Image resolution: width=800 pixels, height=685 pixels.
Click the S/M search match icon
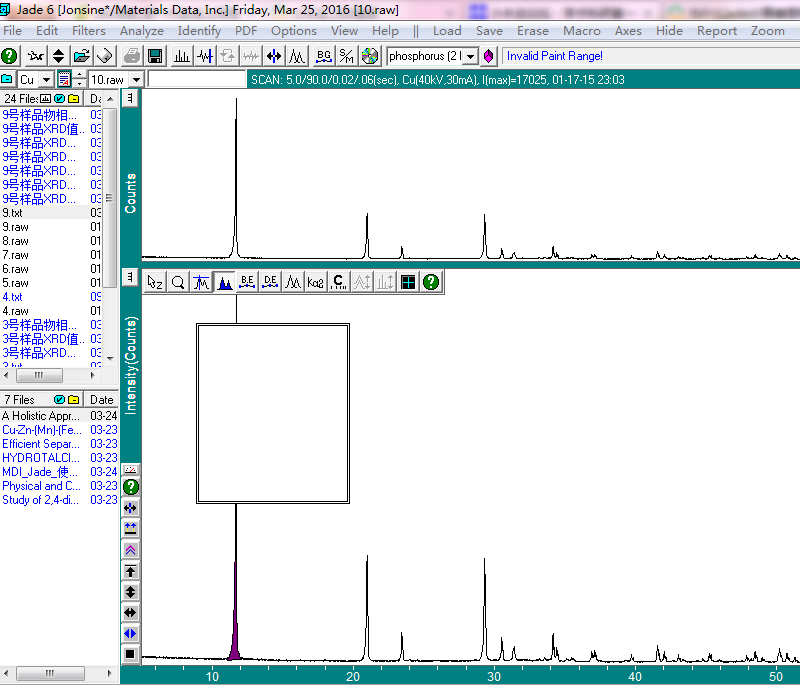(x=347, y=56)
